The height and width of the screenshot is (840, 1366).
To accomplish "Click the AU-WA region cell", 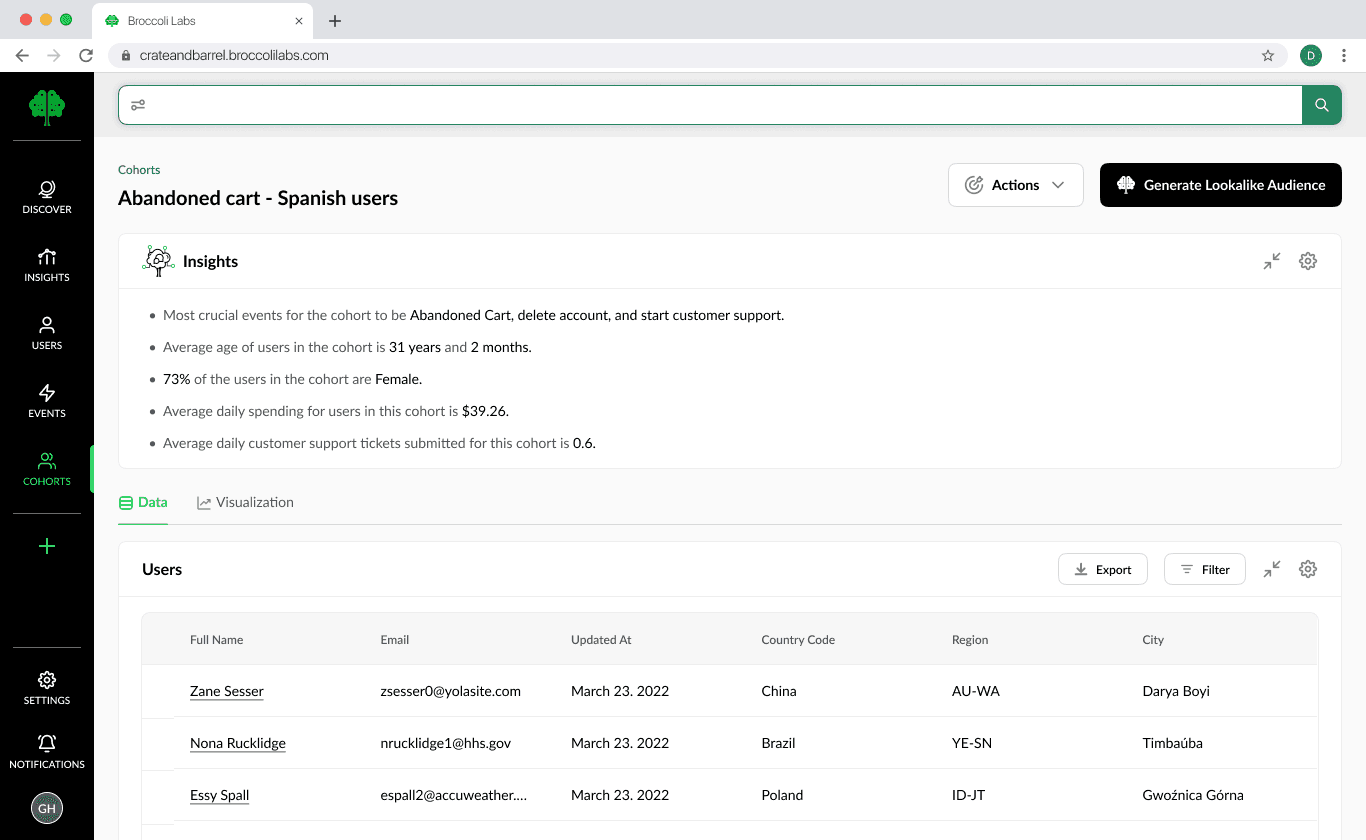I will (x=976, y=691).
